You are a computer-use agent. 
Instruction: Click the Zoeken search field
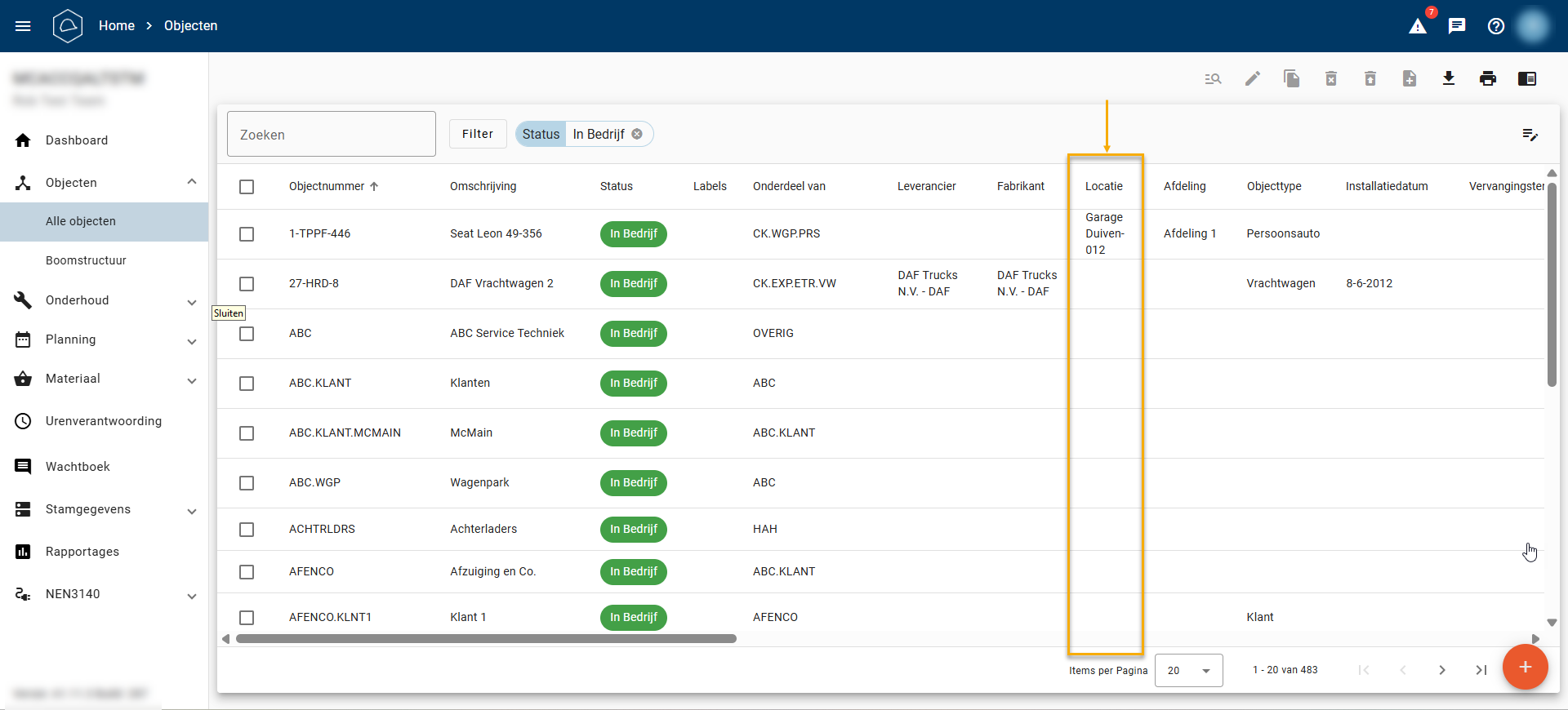331,135
